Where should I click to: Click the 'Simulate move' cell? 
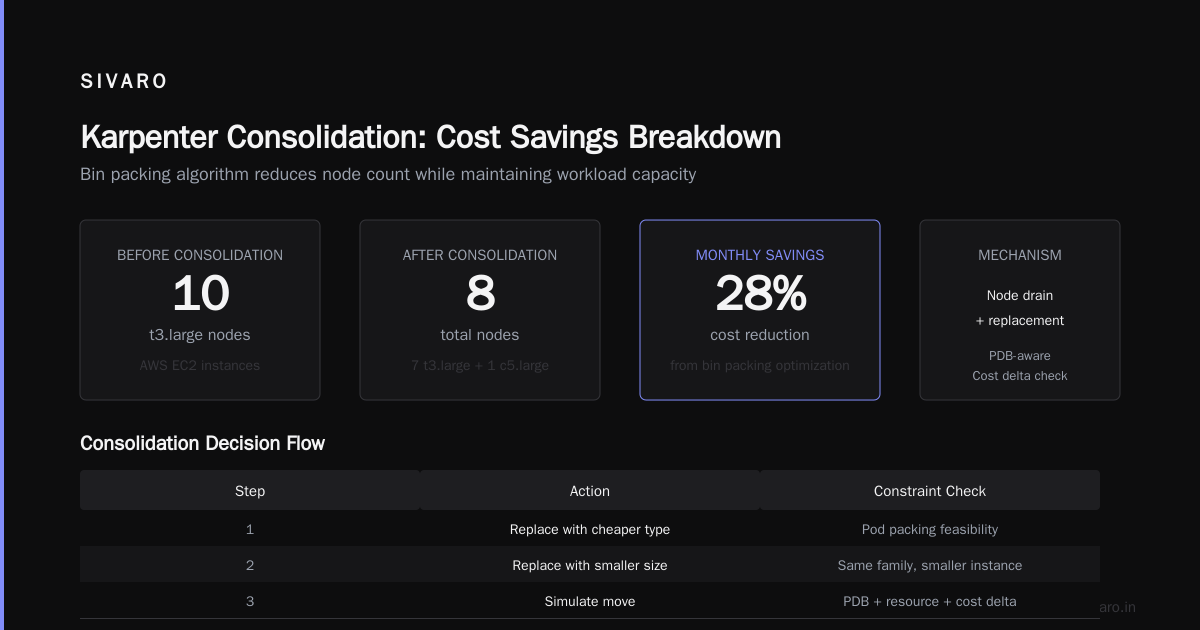tap(590, 601)
